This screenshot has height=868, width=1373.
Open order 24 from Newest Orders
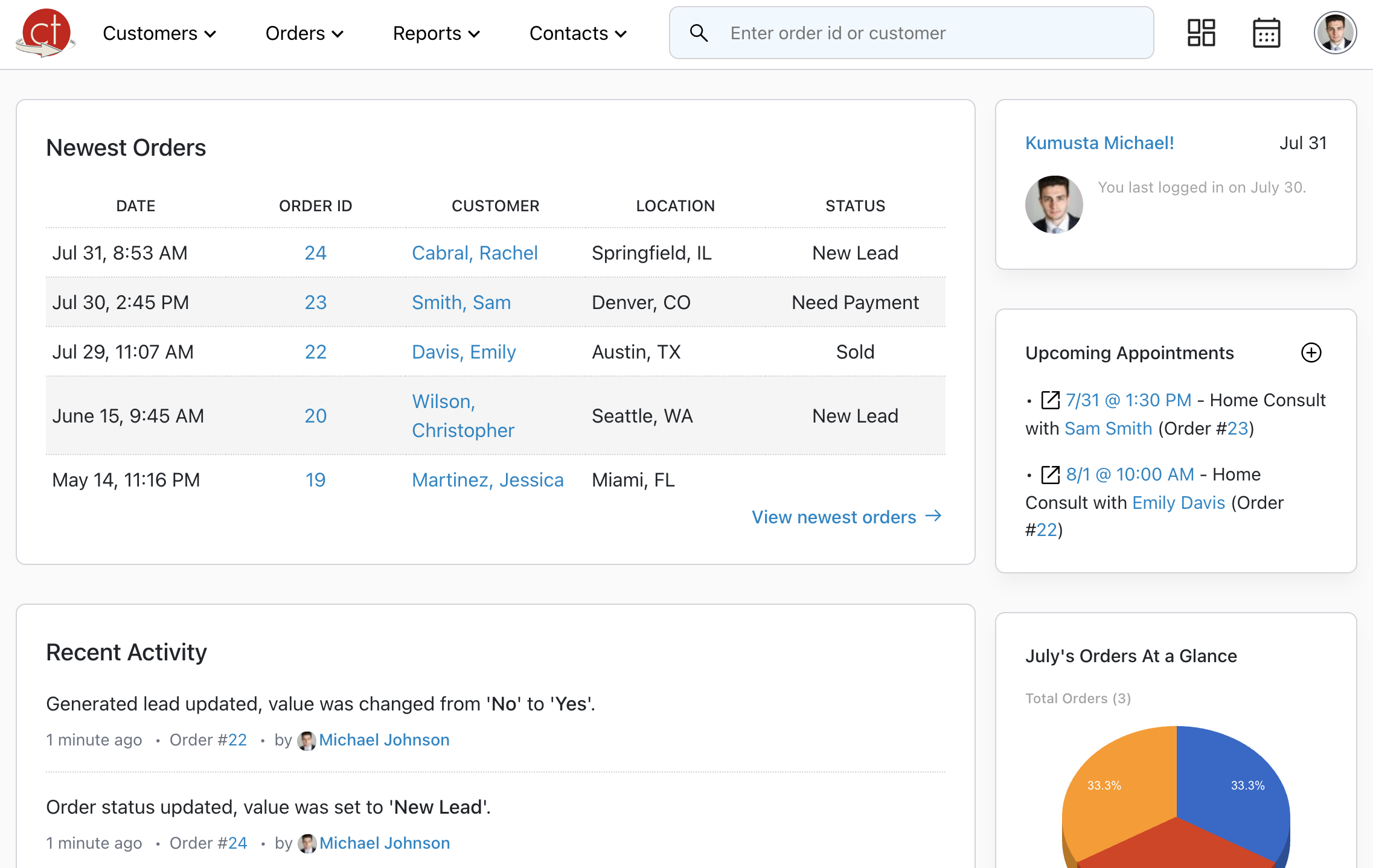tap(315, 253)
